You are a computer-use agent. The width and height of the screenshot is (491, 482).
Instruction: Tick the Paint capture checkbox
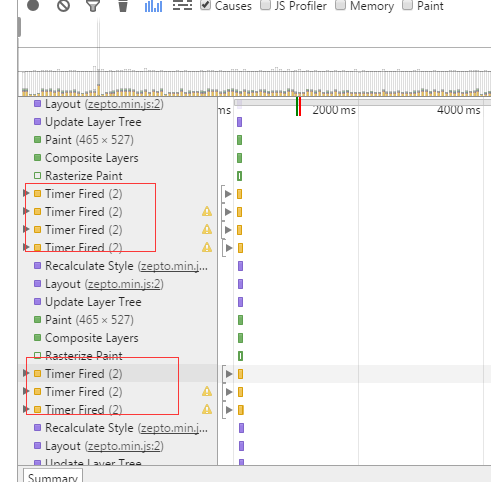(x=407, y=5)
